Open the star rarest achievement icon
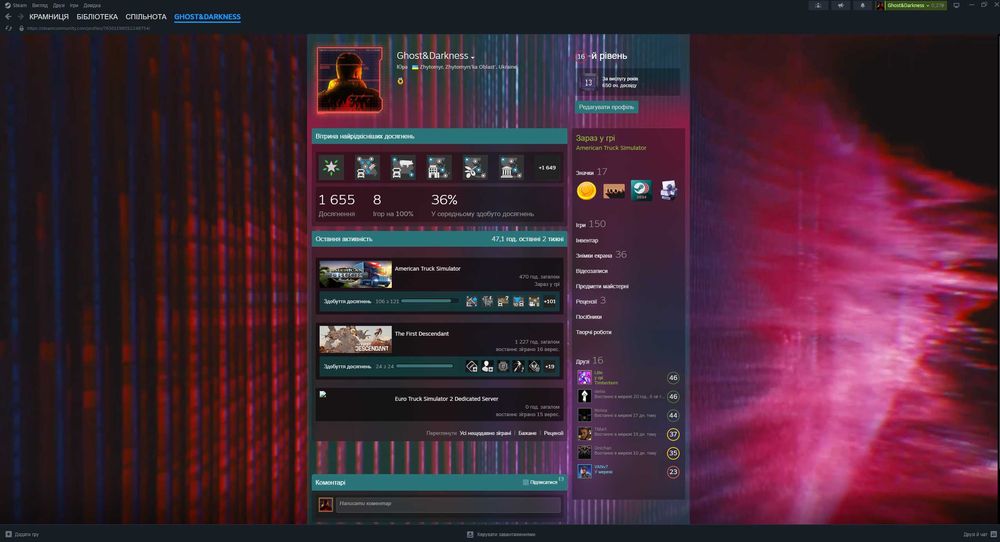Viewport: 1000px width, 542px height. pos(331,167)
